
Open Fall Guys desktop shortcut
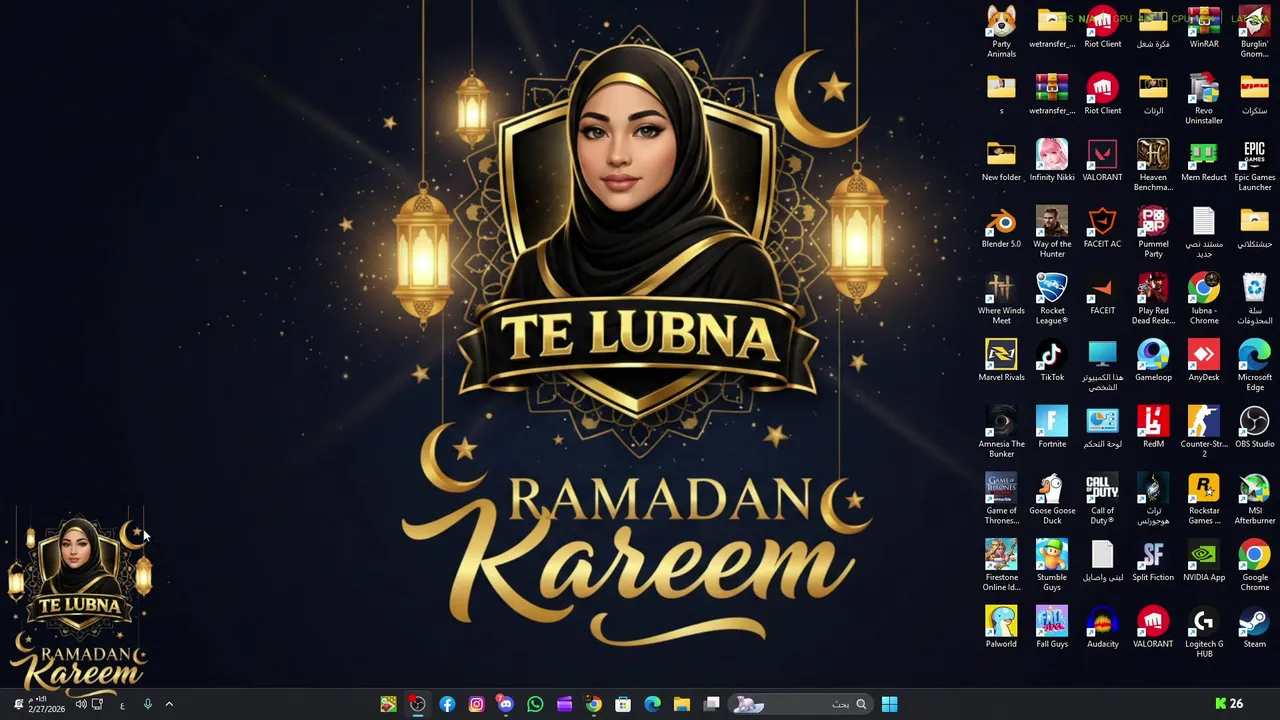click(x=1052, y=628)
